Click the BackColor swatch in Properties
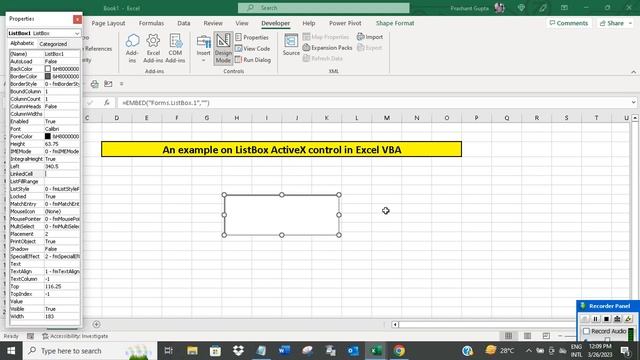640x360 pixels. click(48, 69)
